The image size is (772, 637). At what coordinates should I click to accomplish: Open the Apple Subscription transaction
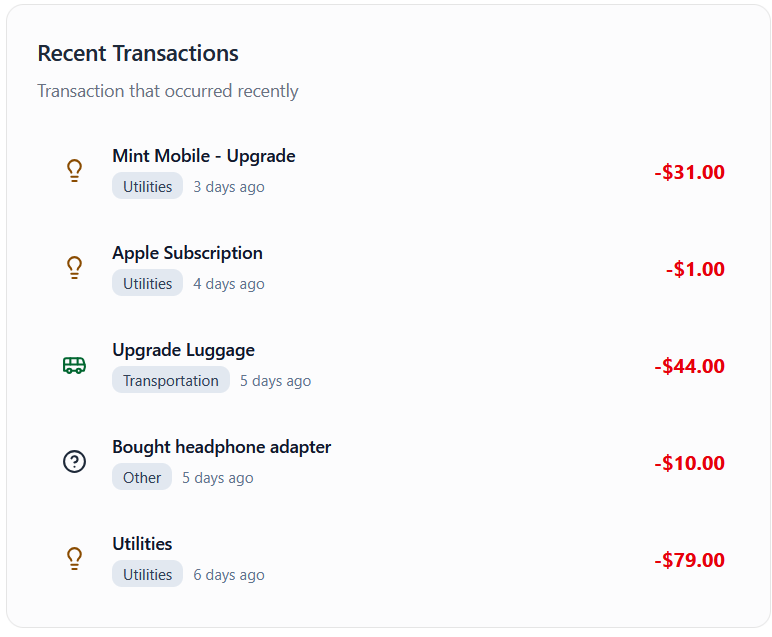tap(187, 253)
